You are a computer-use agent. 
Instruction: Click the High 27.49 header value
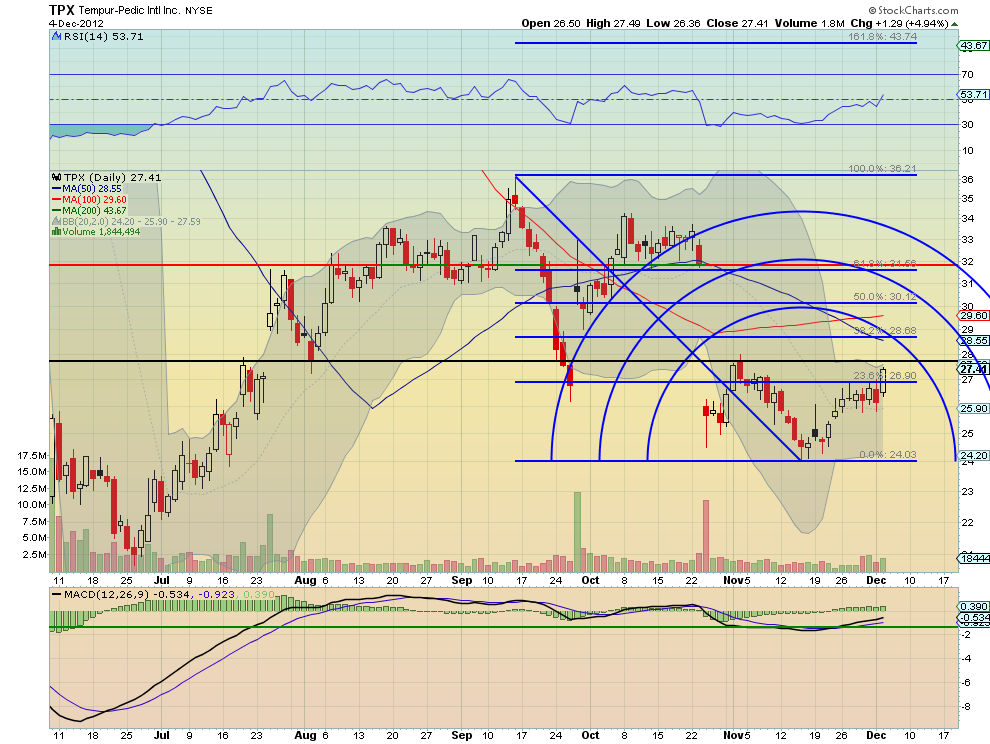point(613,23)
